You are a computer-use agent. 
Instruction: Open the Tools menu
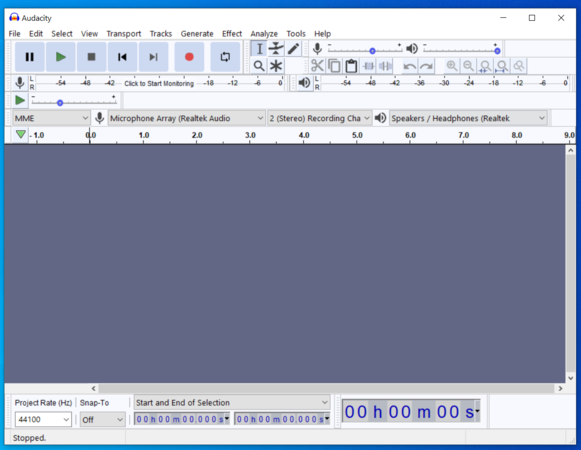296,34
